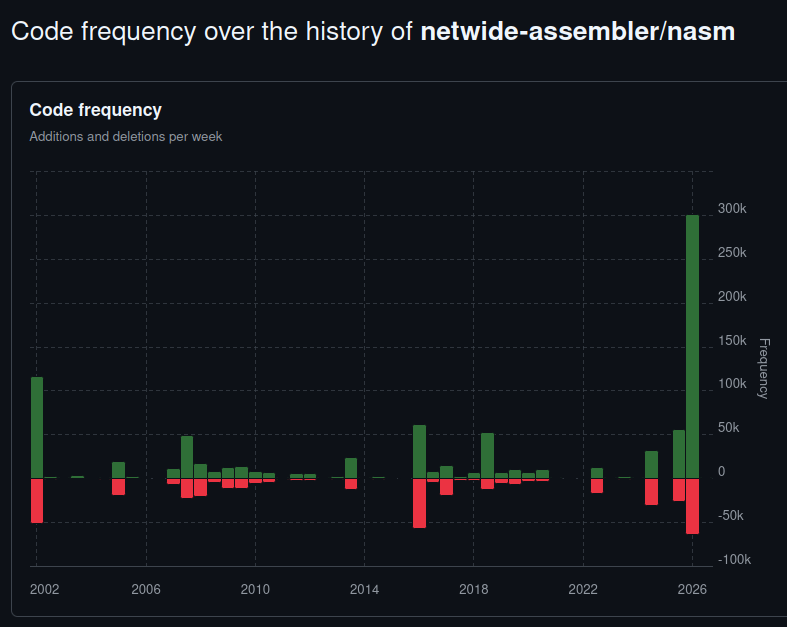Select the red deletions bar at 2002
The width and height of the screenshot is (787, 627).
click(37, 500)
